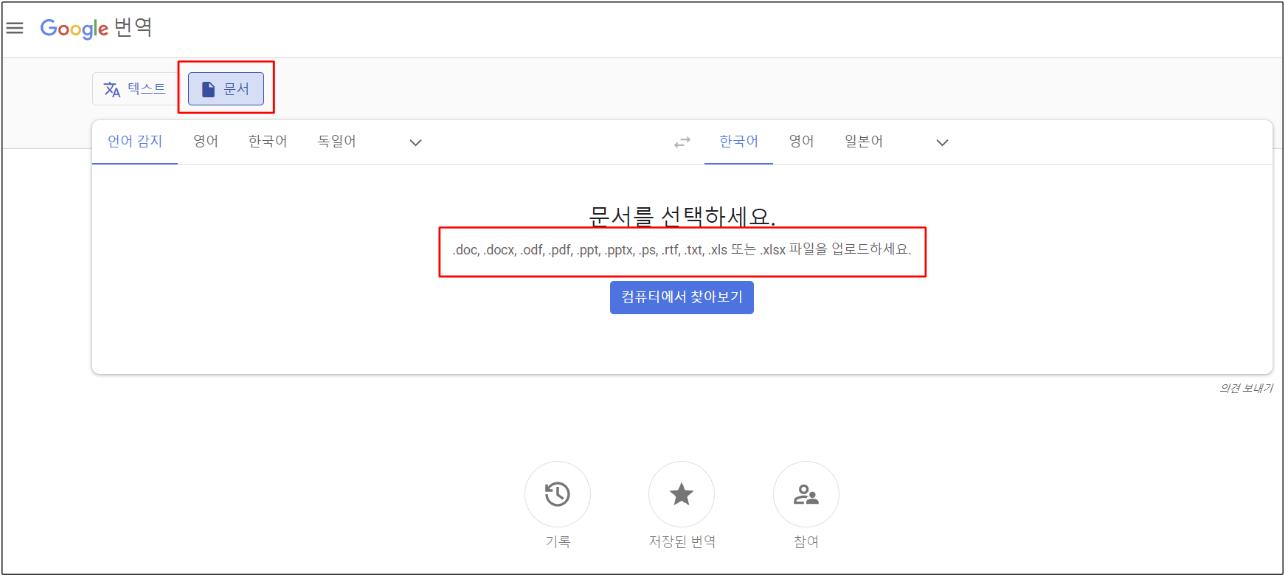Open saved translations star icon

[681, 494]
